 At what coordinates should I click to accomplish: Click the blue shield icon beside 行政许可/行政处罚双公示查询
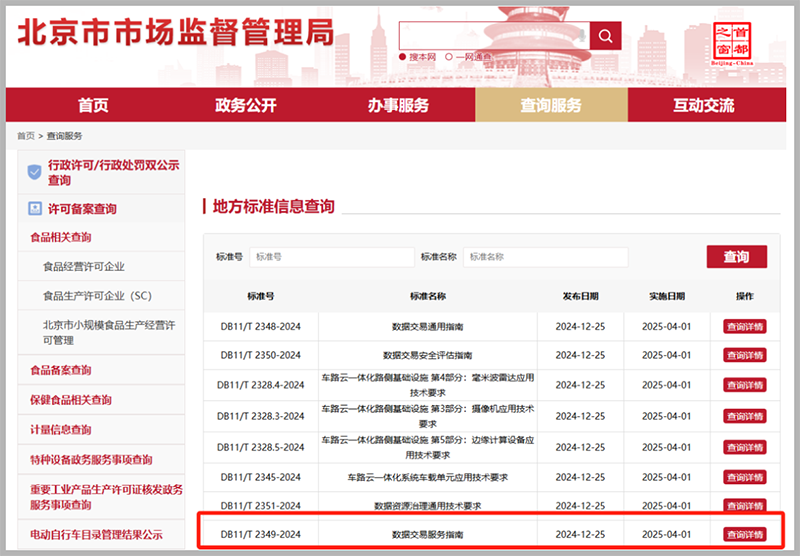tap(34, 172)
